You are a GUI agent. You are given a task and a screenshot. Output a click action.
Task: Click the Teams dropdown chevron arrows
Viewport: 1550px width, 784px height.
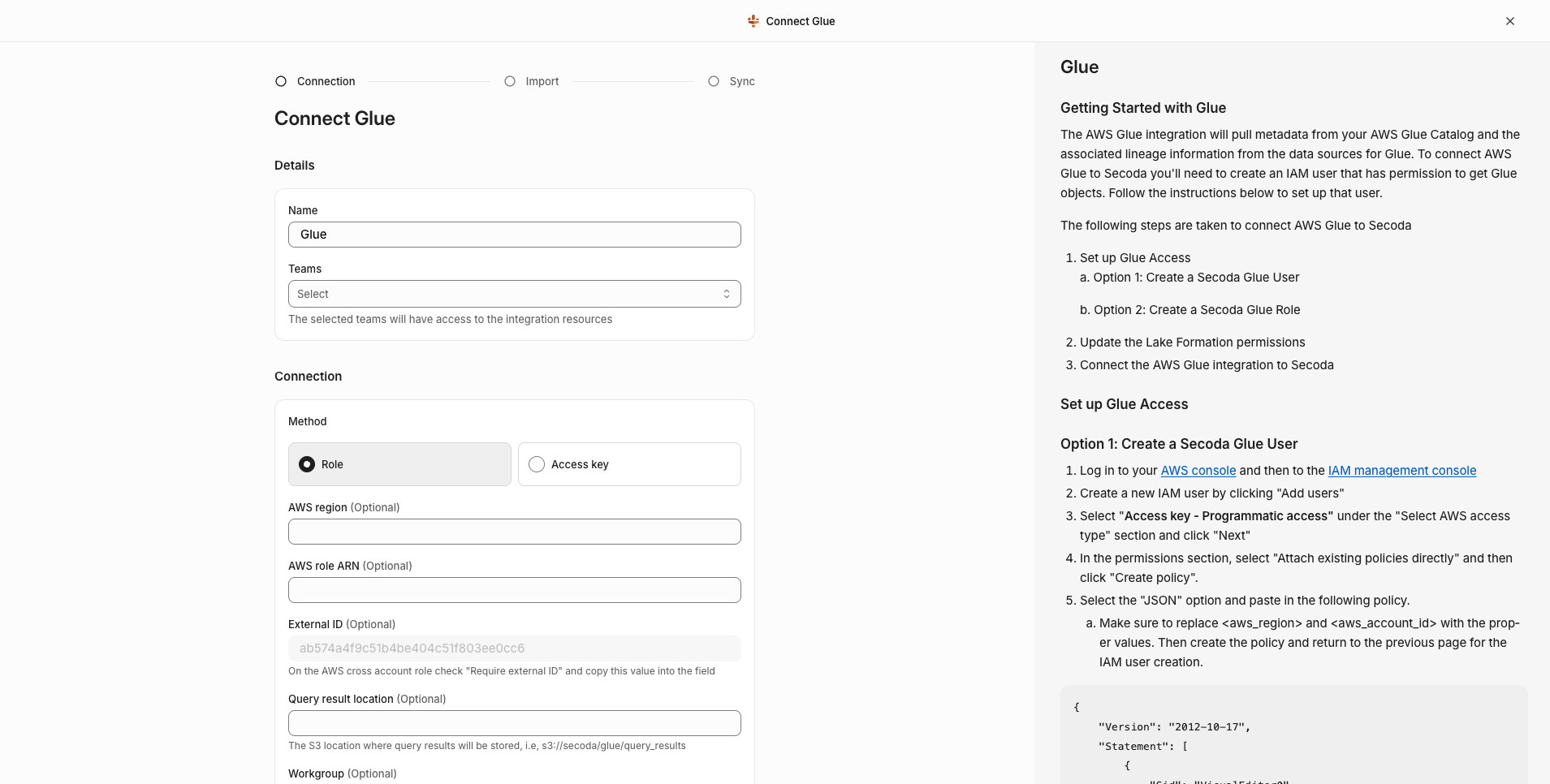pos(726,294)
